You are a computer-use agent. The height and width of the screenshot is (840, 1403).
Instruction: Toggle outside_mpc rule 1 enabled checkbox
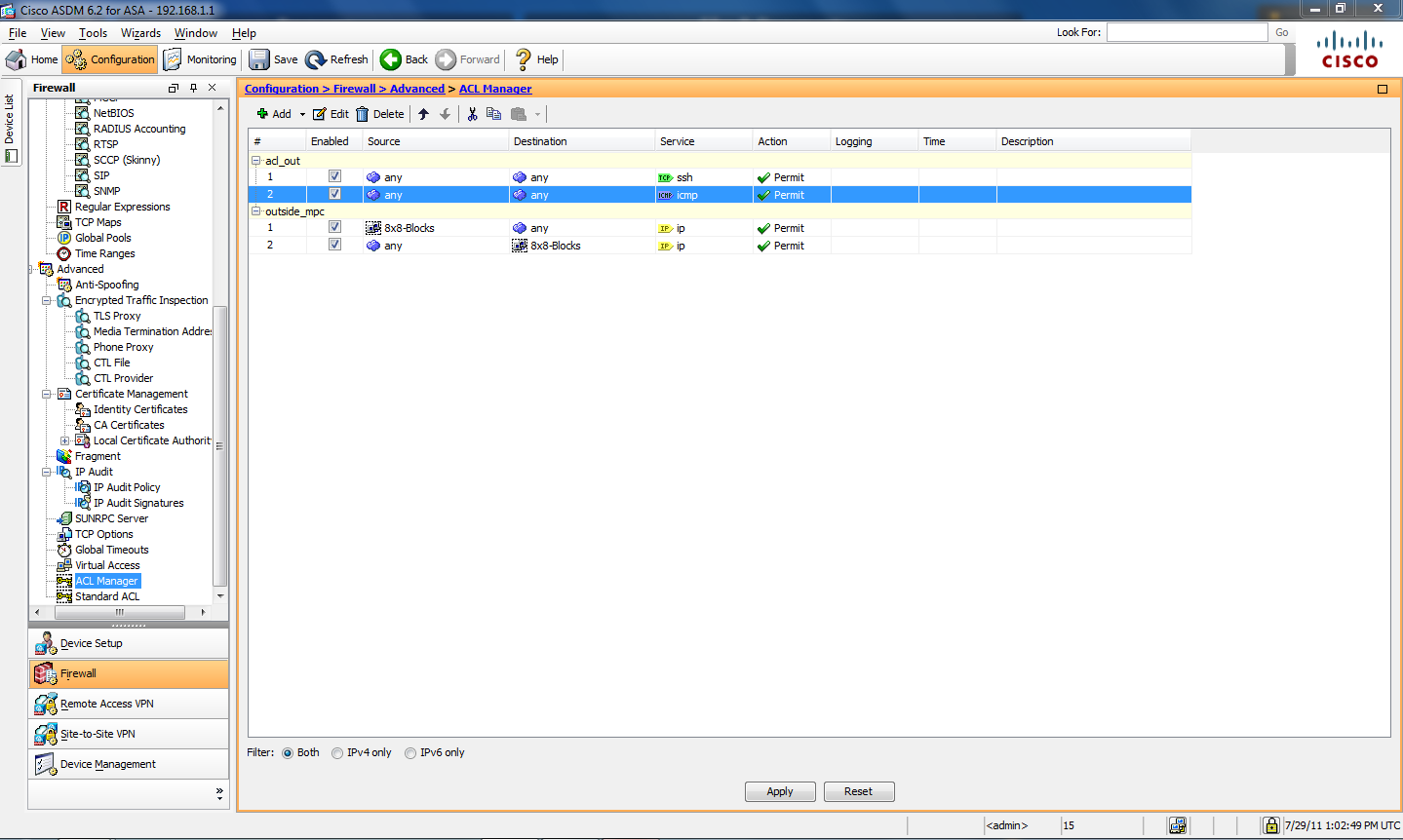[334, 227]
